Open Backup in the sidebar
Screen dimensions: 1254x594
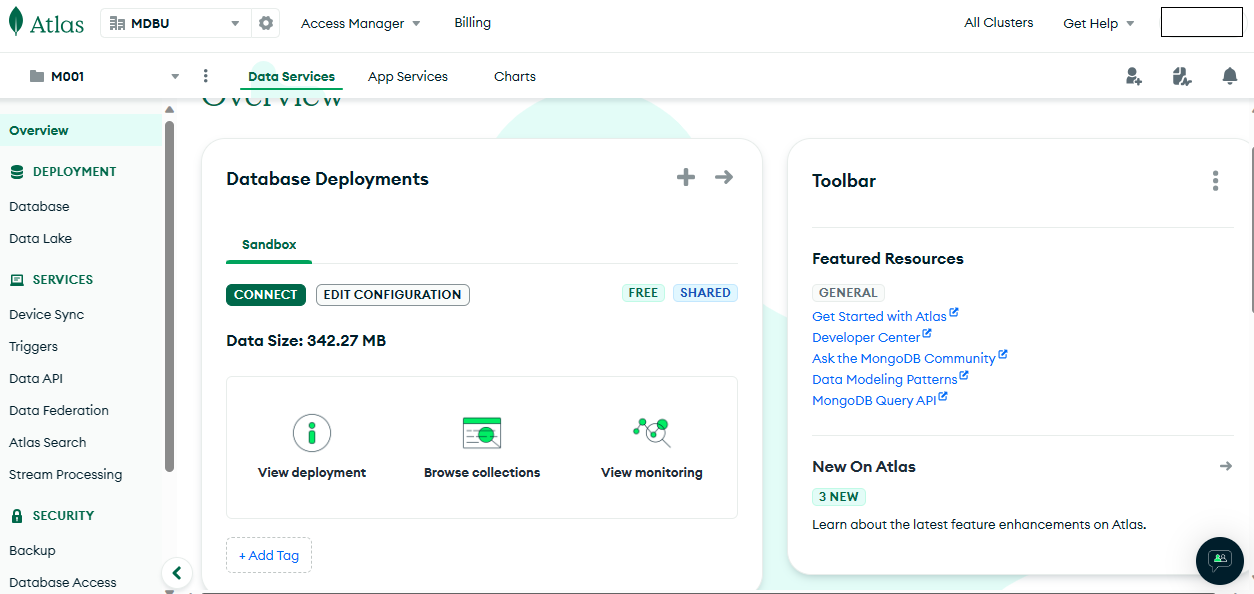32,550
